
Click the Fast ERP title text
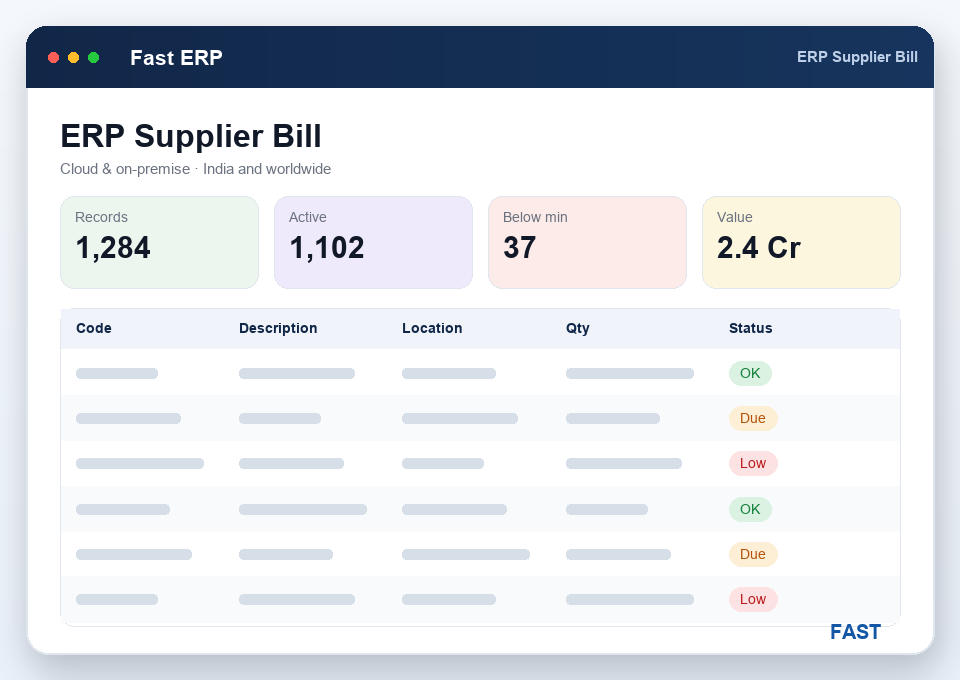tap(176, 58)
